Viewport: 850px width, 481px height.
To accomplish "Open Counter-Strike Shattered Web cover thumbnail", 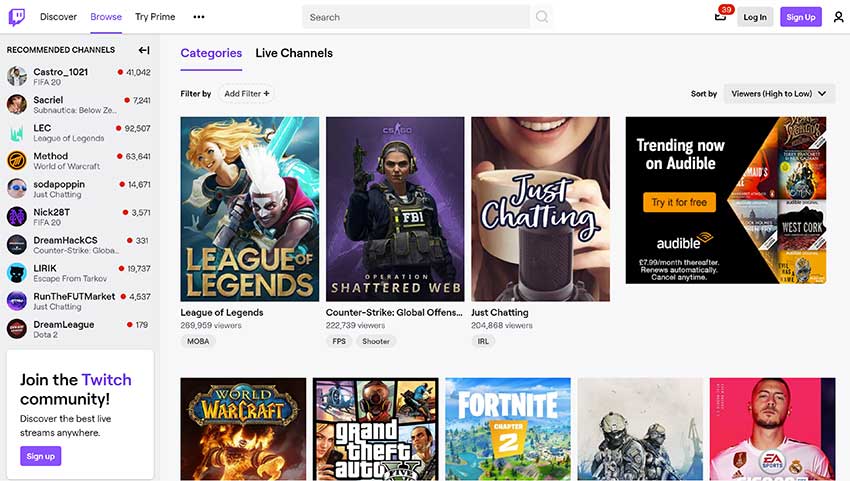I will tap(395, 209).
